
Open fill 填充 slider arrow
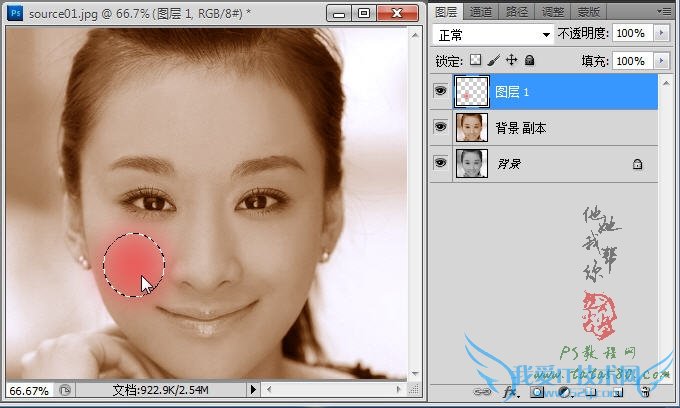coord(661,61)
